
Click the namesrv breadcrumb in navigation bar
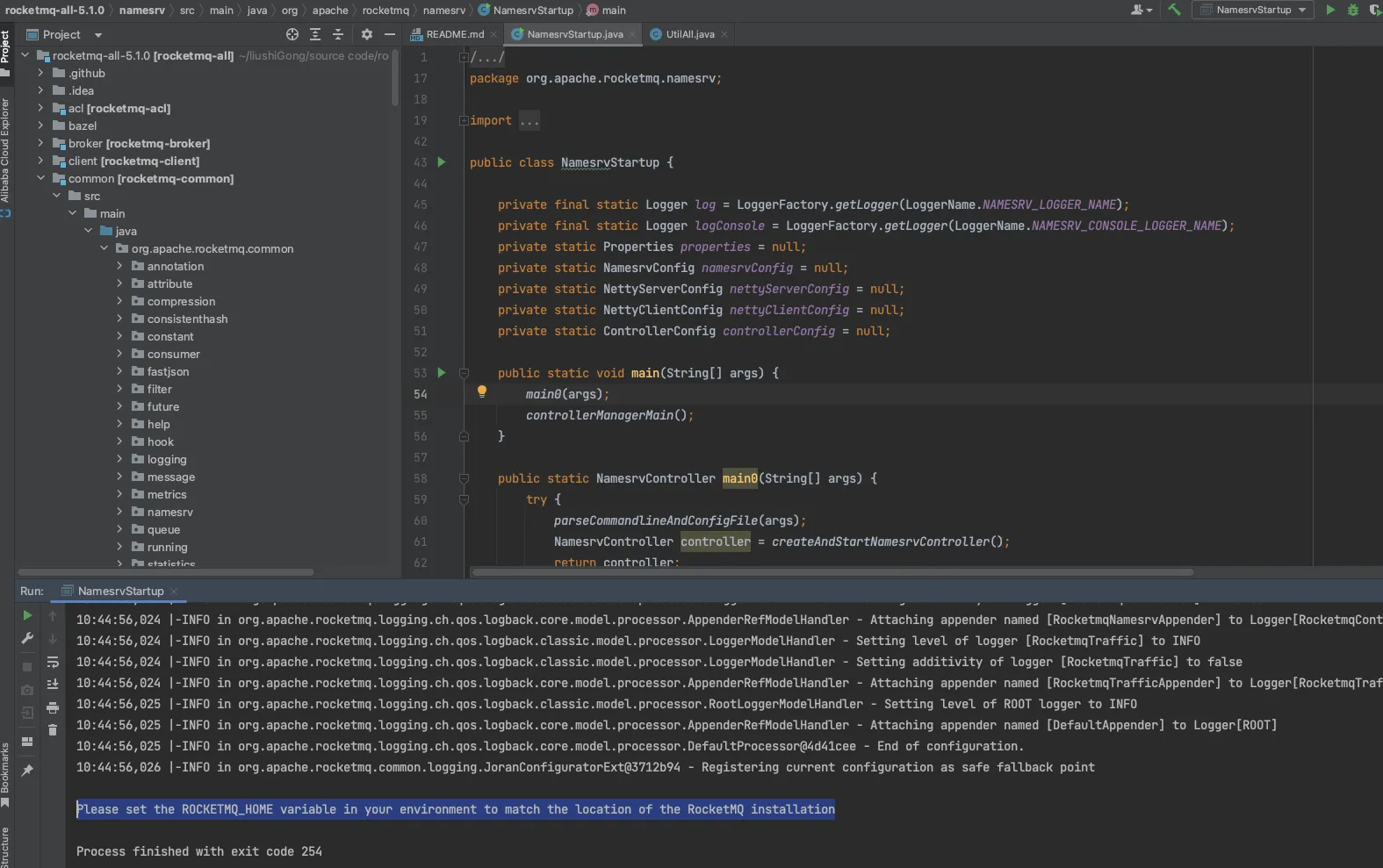[141, 10]
